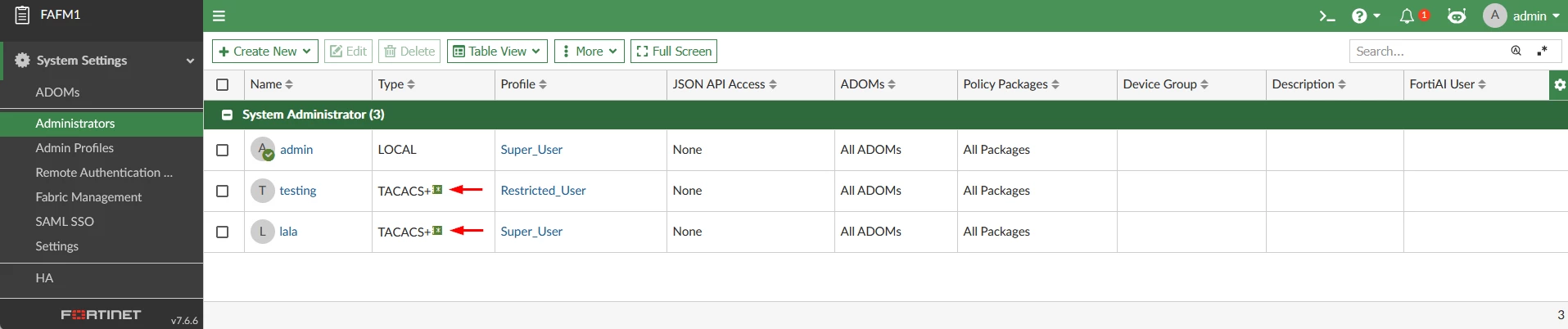The image size is (1568, 329).
Task: Open Super_User profile in lala row
Action: pos(531,232)
